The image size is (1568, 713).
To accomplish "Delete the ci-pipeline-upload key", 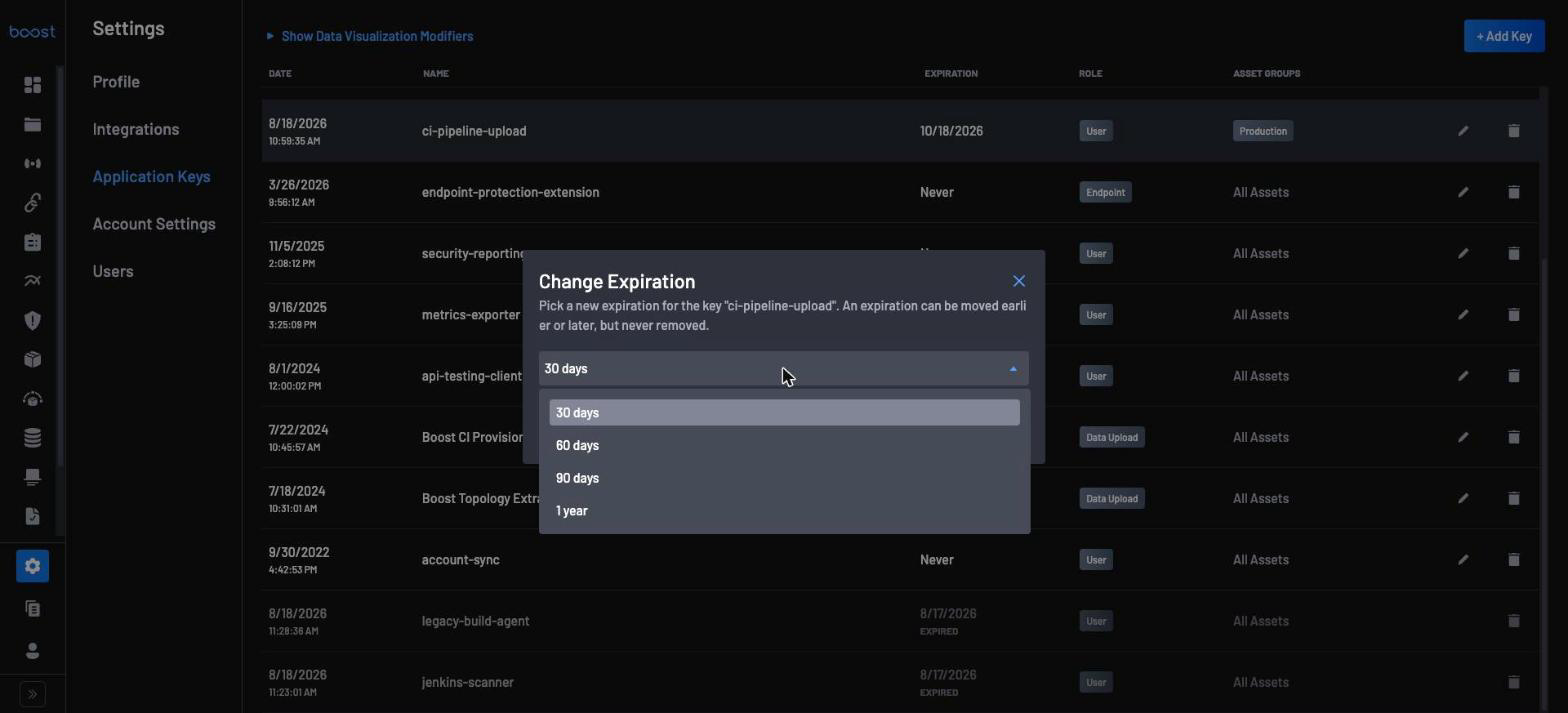I will 1513,131.
